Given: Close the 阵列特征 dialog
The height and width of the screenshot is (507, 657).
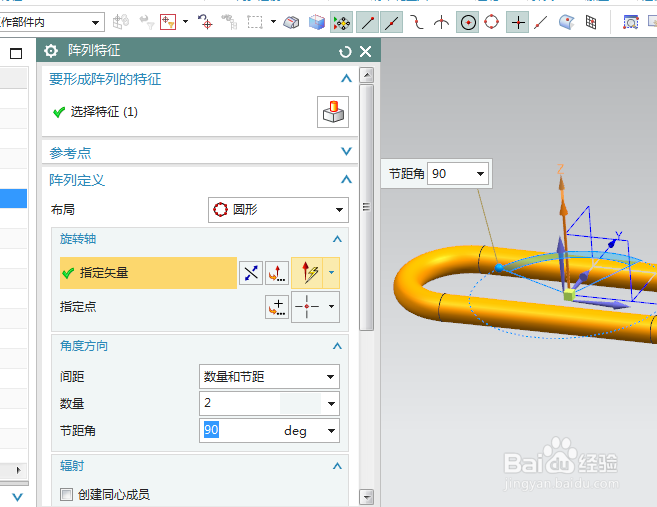Looking at the screenshot, I should [x=365, y=52].
